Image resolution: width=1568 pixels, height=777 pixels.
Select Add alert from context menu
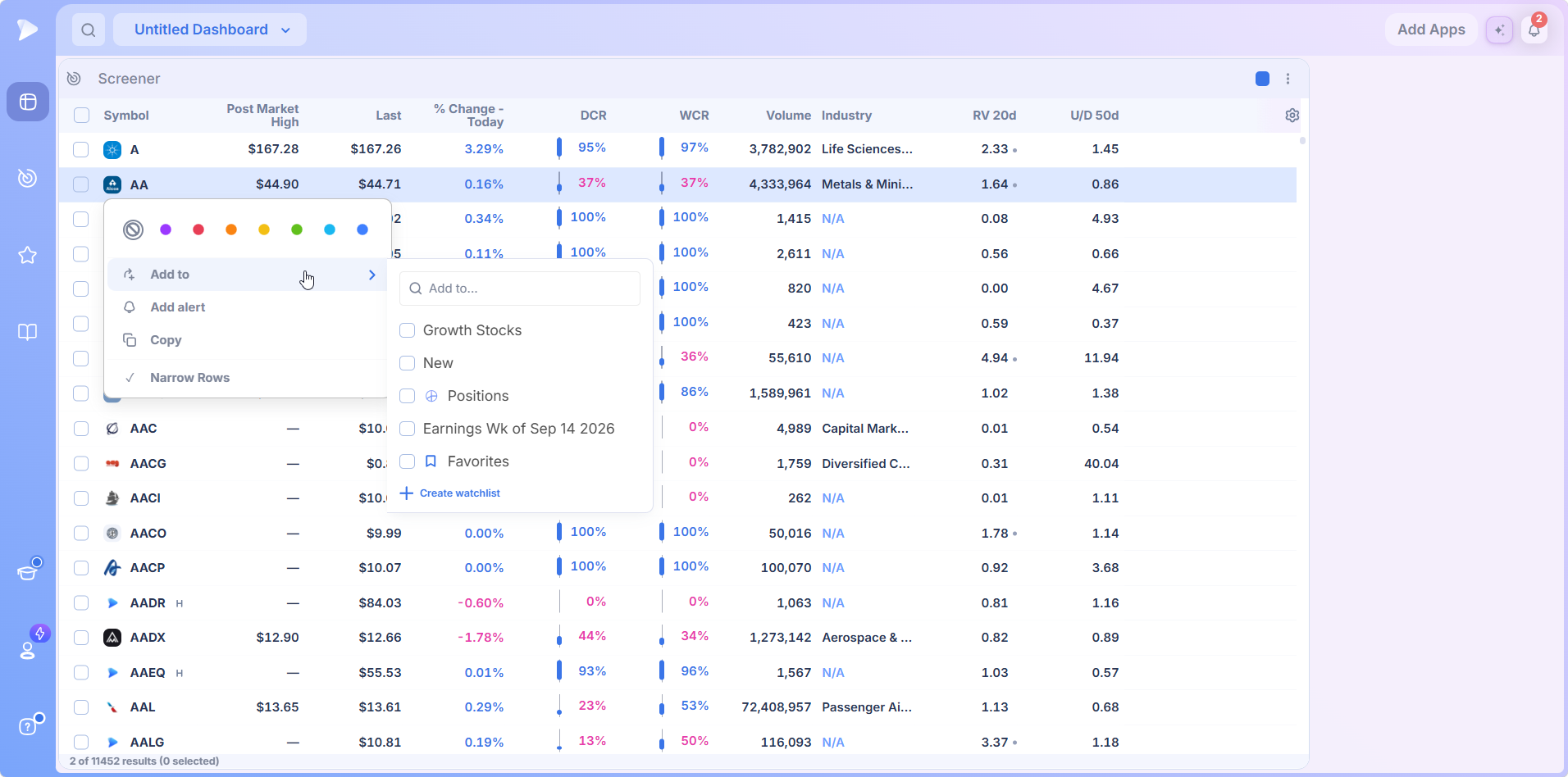pyautogui.click(x=247, y=307)
